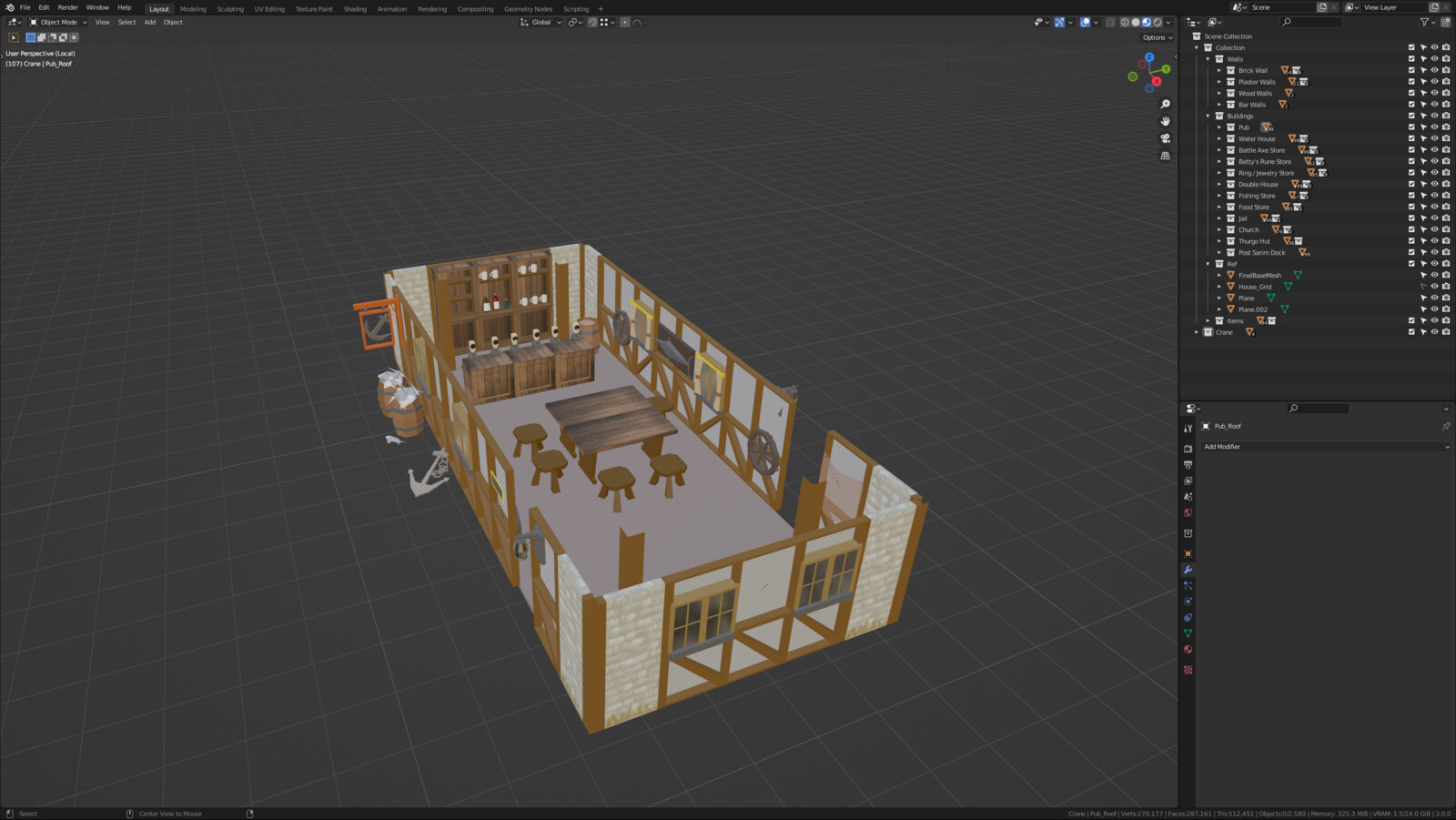Screen dimensions: 1456x820
Task: Toggle snapping magnet in viewport header
Action: (x=592, y=22)
